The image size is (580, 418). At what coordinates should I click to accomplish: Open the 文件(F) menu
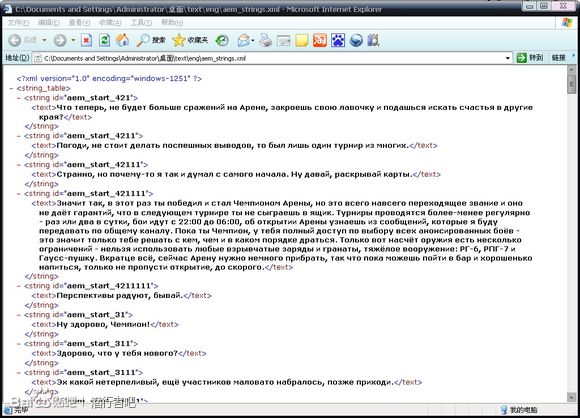tap(18, 23)
